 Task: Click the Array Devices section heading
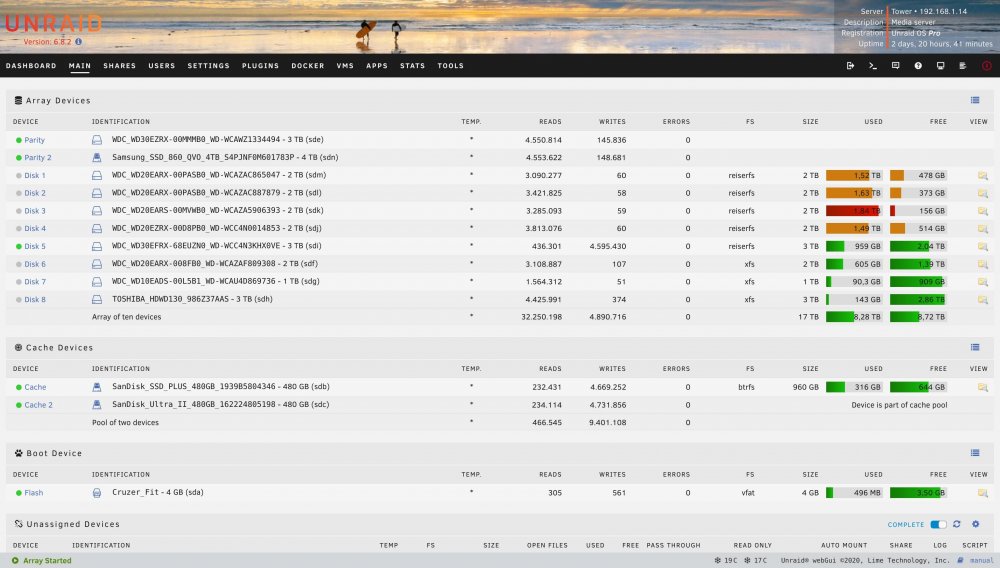(x=58, y=101)
